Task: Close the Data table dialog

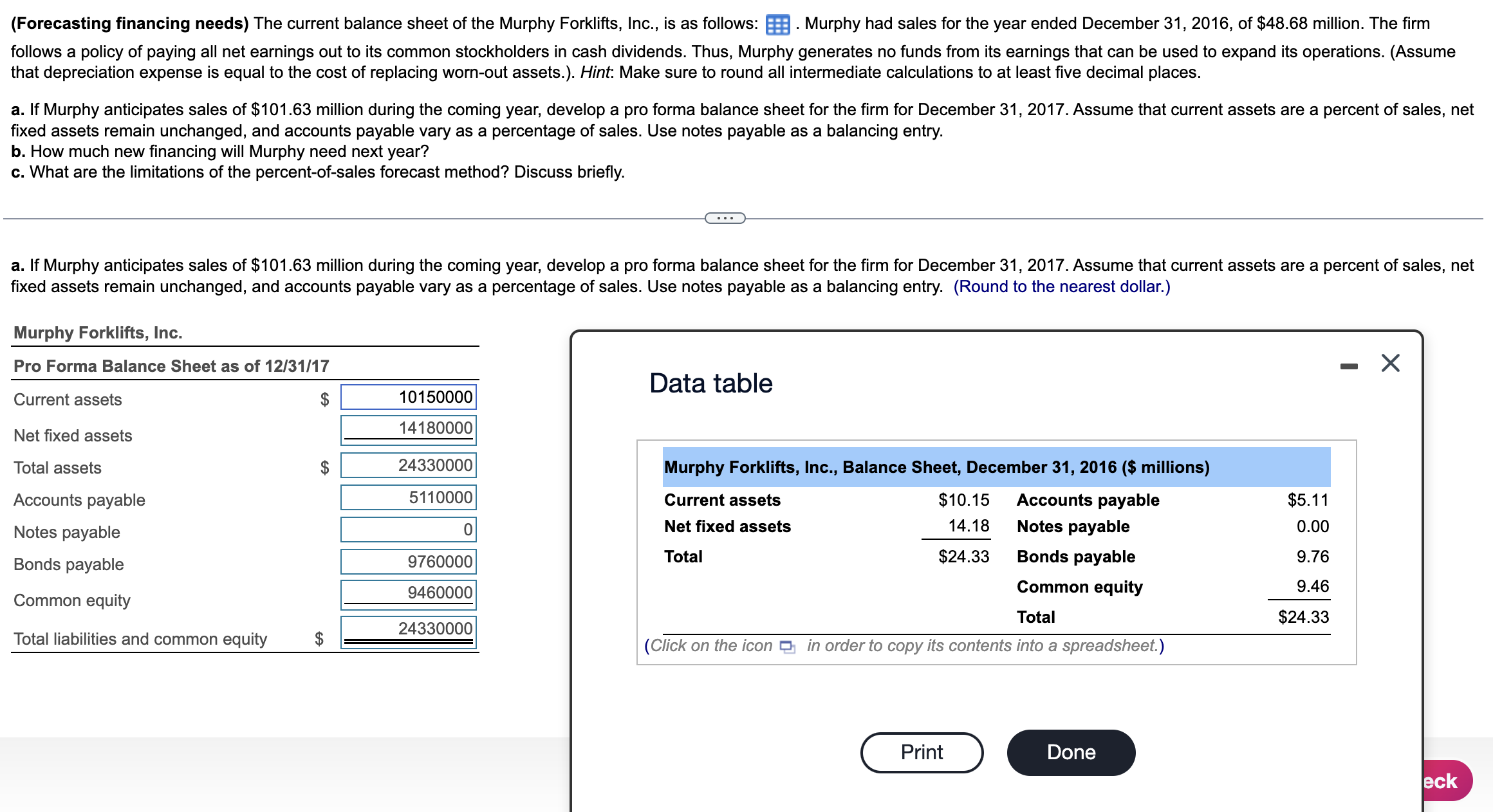Action: click(1390, 362)
